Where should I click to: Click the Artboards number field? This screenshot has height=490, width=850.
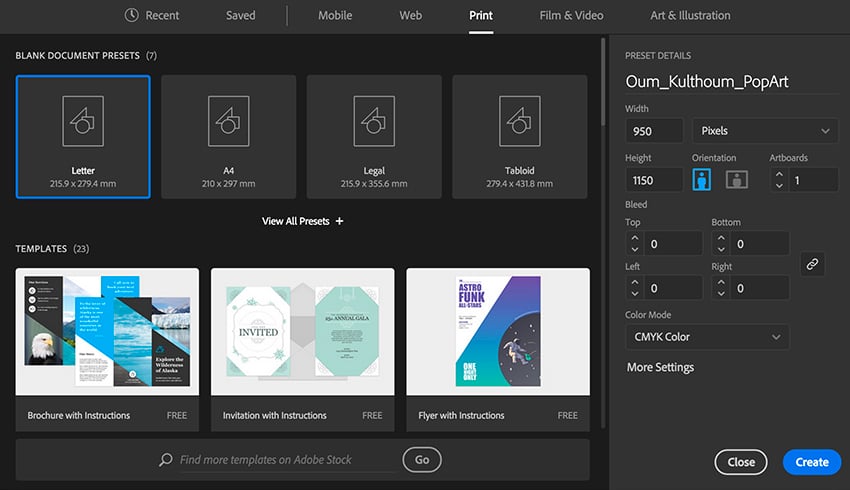814,180
